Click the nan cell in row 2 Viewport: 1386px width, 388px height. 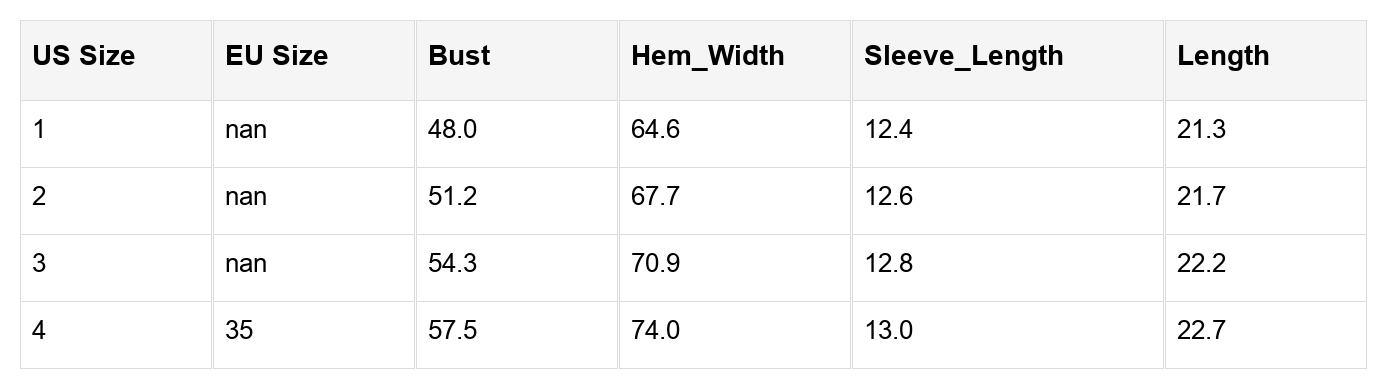pos(314,201)
